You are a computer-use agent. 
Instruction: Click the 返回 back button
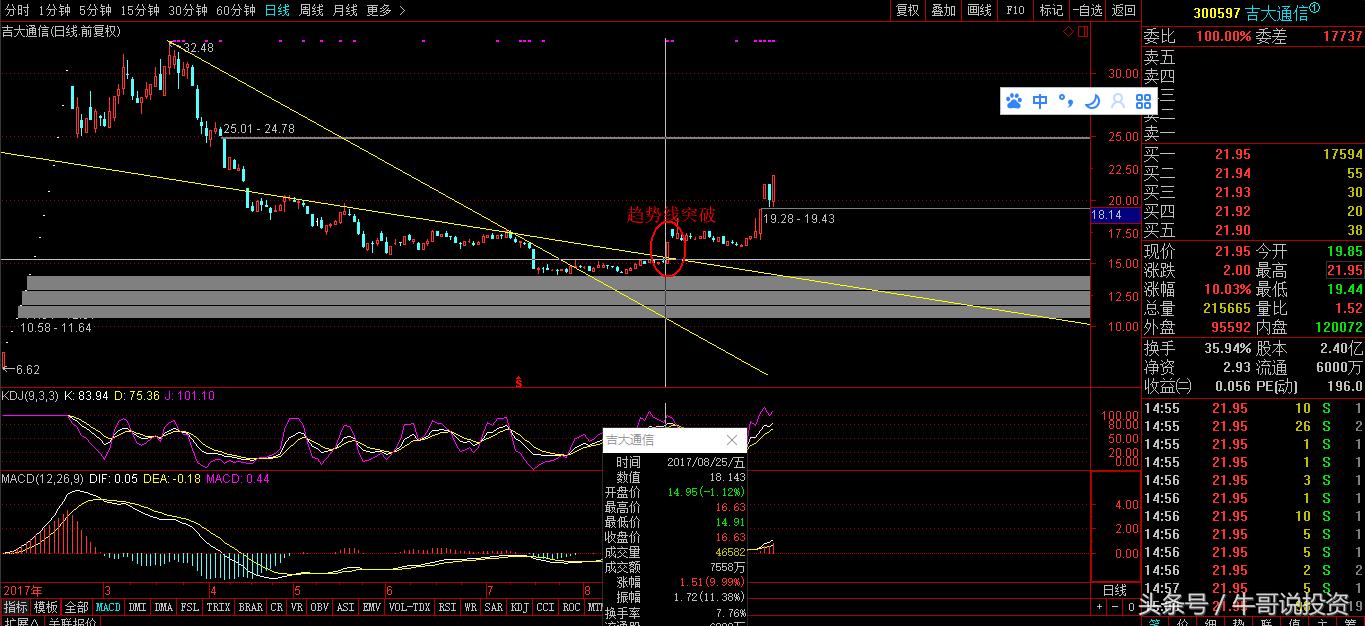click(1123, 10)
